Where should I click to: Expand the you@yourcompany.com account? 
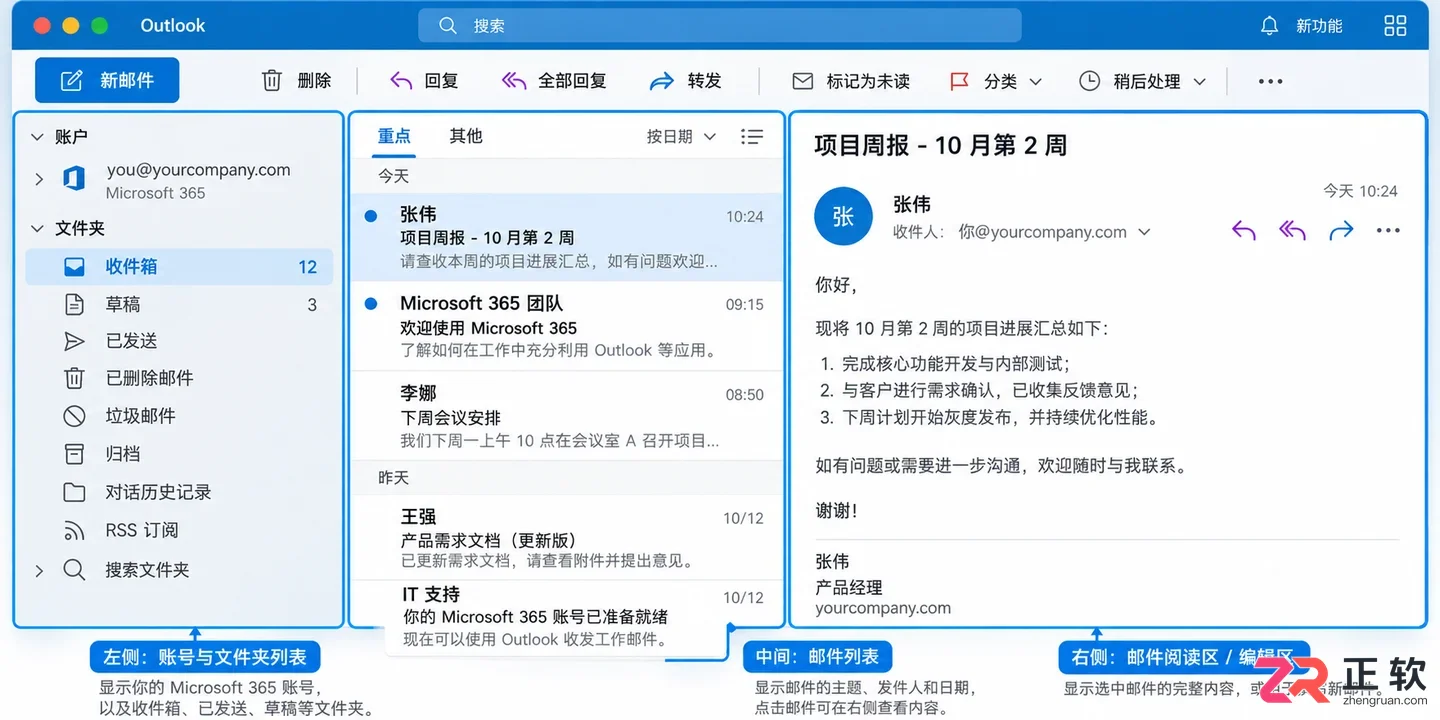tap(39, 180)
